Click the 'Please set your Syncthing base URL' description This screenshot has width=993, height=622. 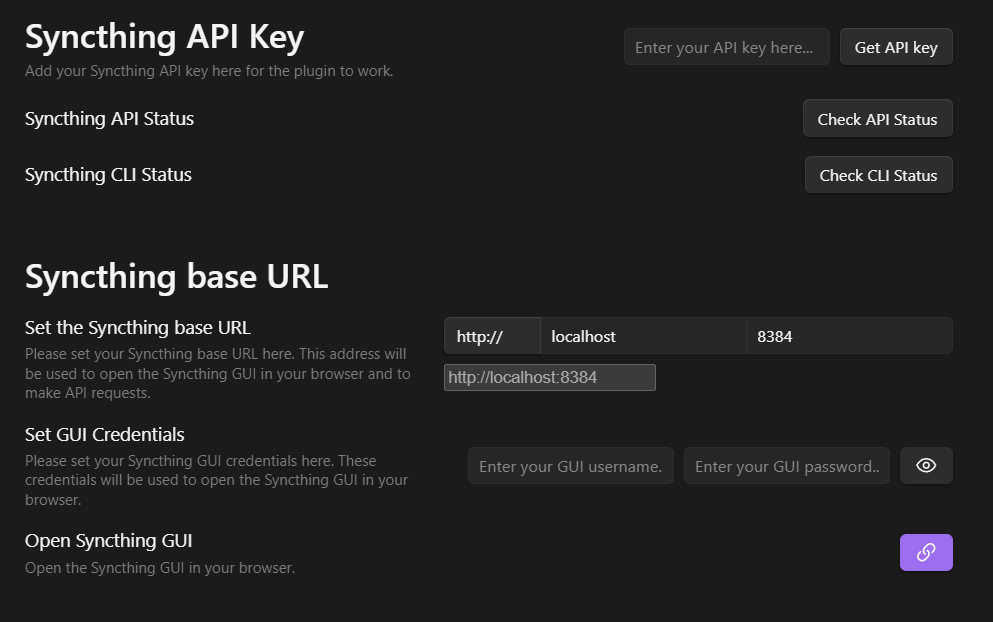pos(218,373)
